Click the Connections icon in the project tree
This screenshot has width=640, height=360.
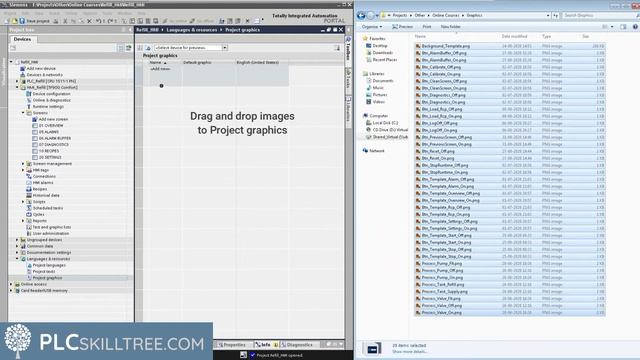(x=29, y=176)
